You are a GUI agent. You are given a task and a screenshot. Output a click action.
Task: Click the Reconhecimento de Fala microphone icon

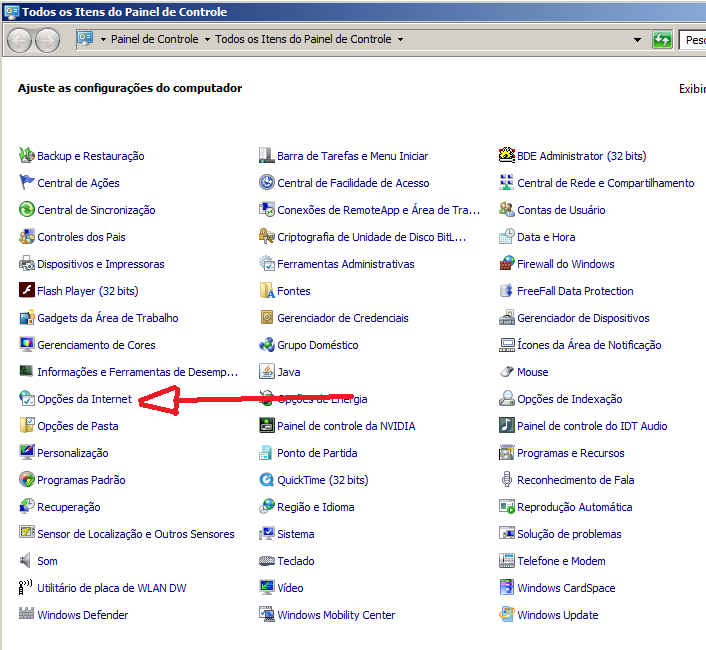point(507,479)
